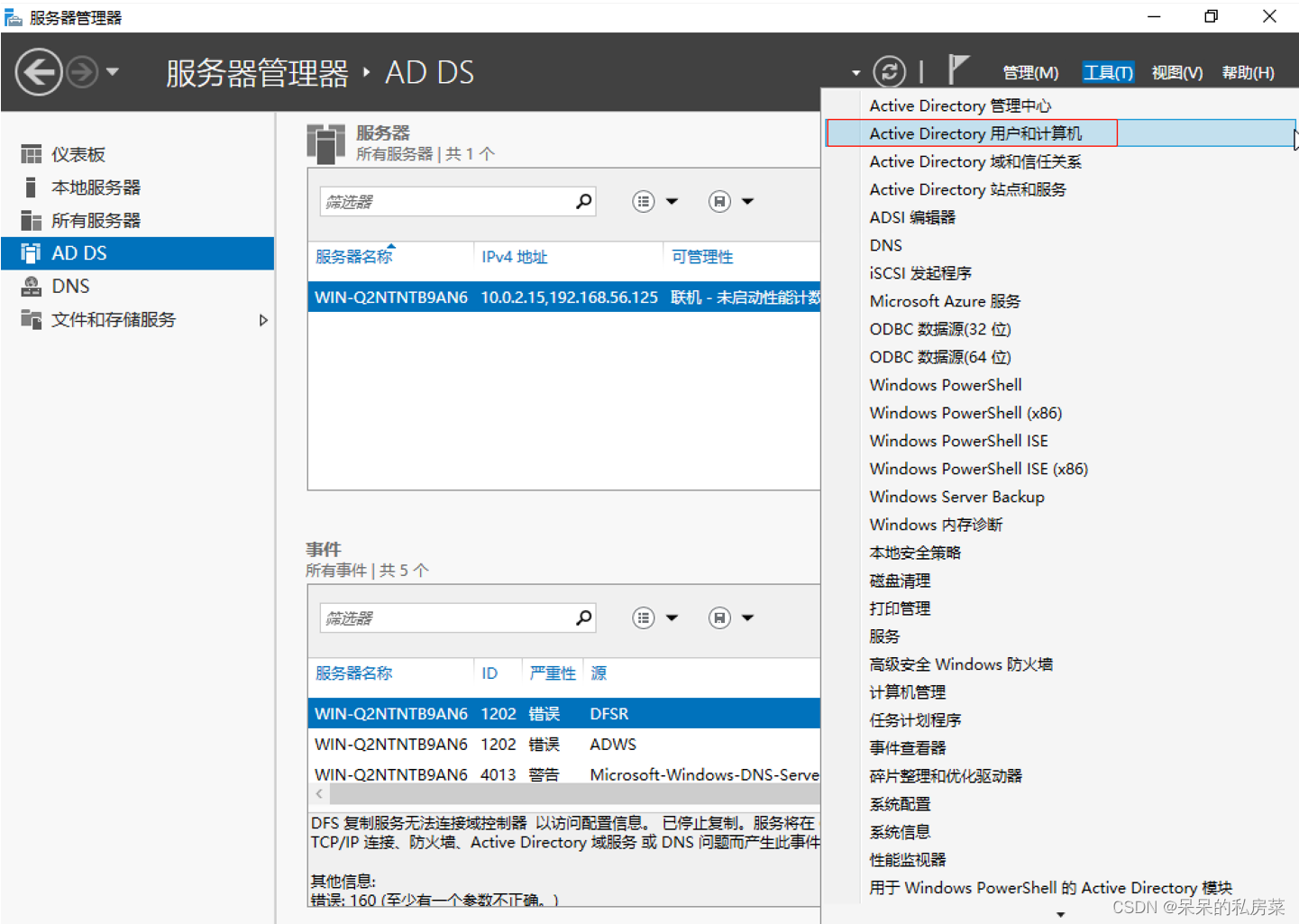
Task: Open the servers save query dropdown arrow
Action: 747,202
